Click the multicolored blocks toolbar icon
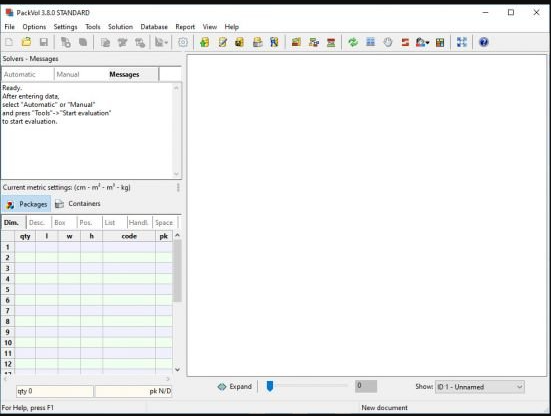 click(x=440, y=42)
